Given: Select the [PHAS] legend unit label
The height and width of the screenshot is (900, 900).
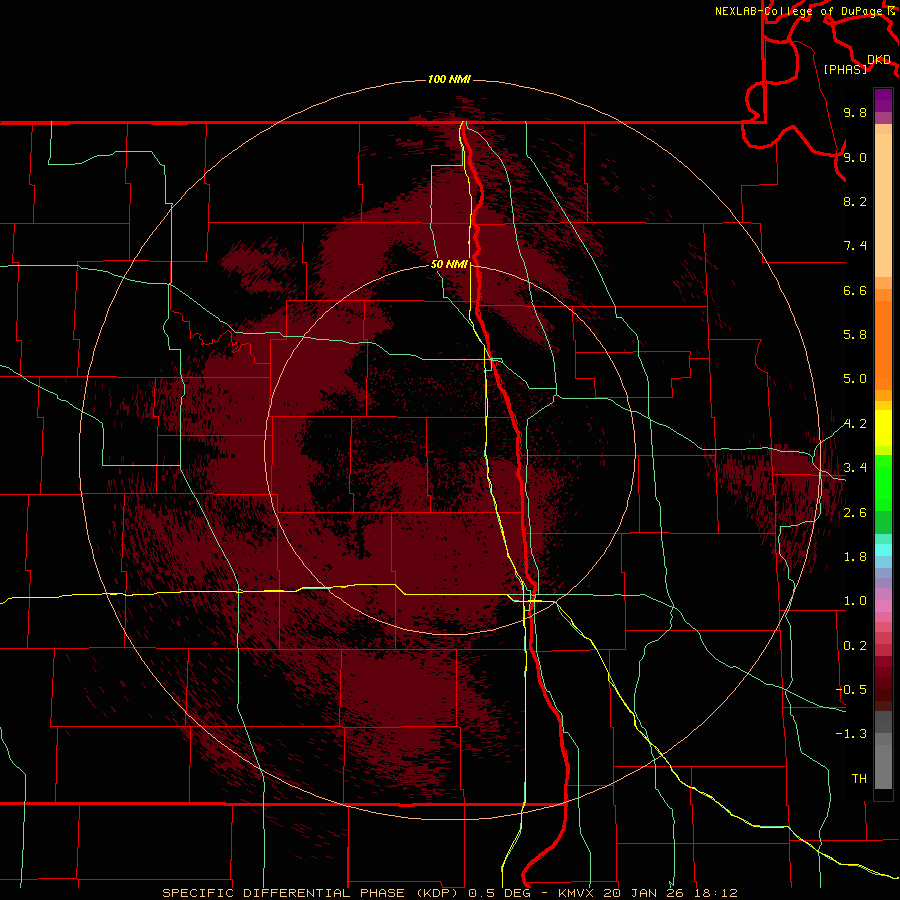Looking at the screenshot, I should point(845,69).
